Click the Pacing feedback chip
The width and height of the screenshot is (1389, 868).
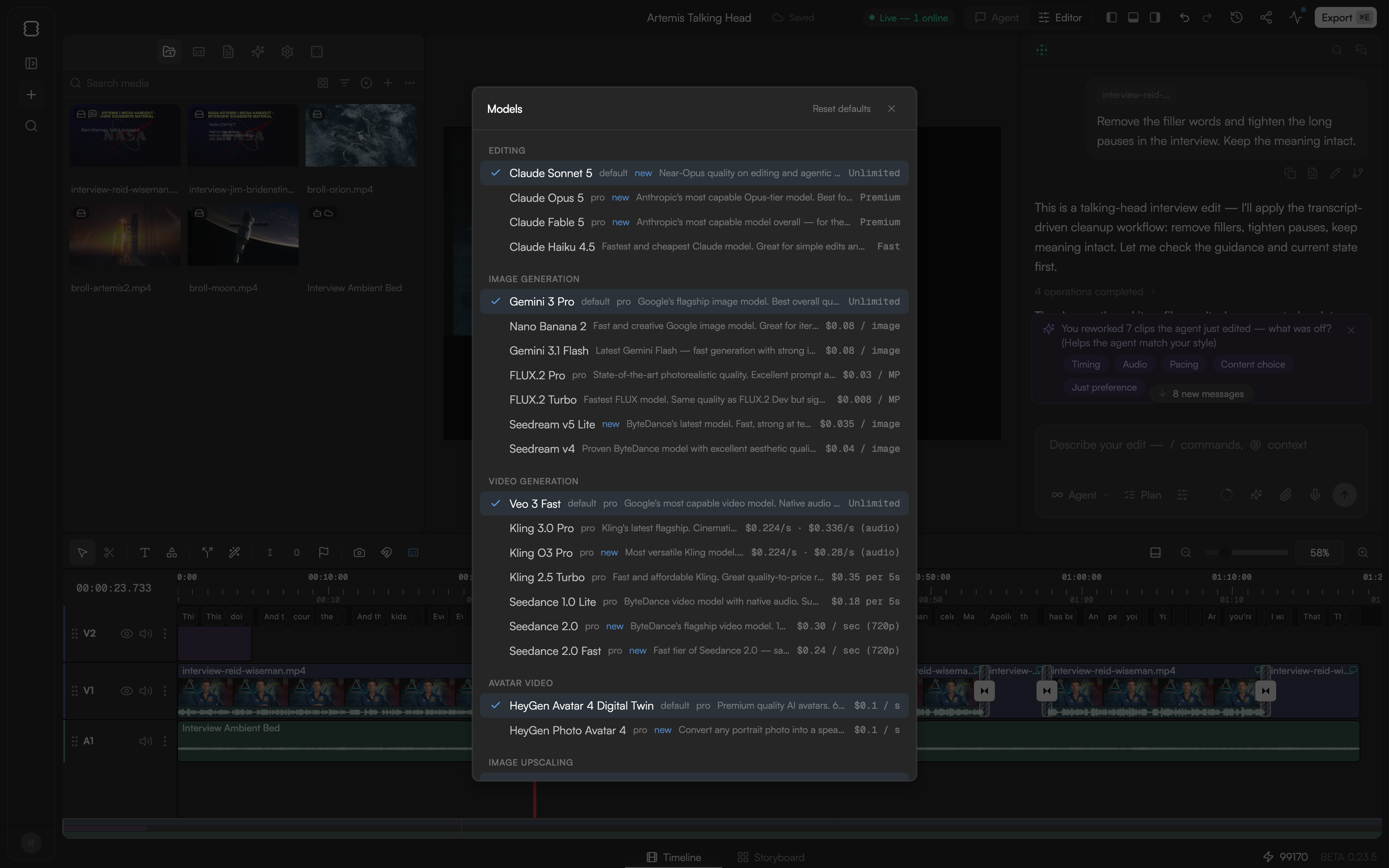point(1184,365)
